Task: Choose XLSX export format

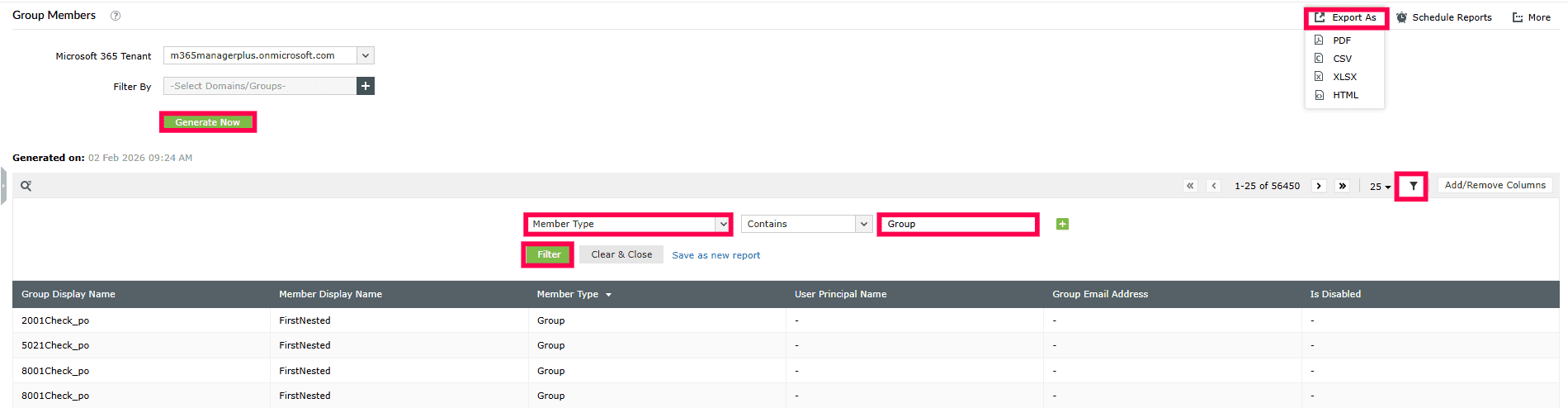Action: click(x=1344, y=77)
